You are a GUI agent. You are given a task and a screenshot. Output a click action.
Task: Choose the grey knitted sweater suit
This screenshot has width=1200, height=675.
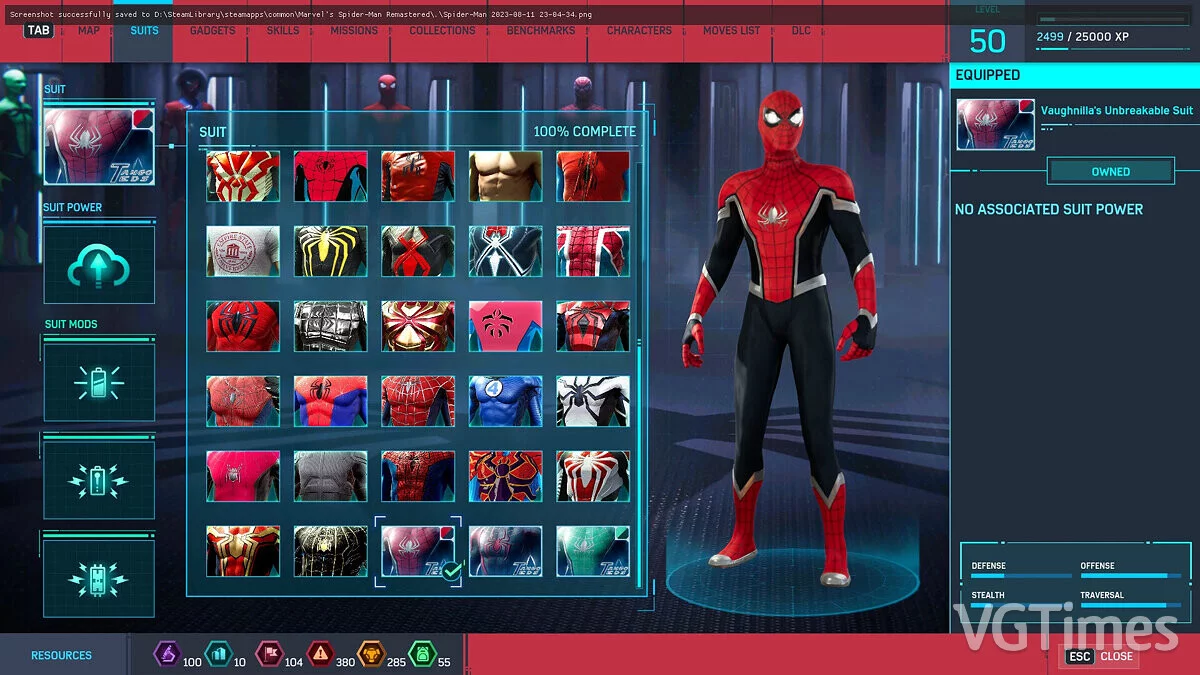pos(331,476)
